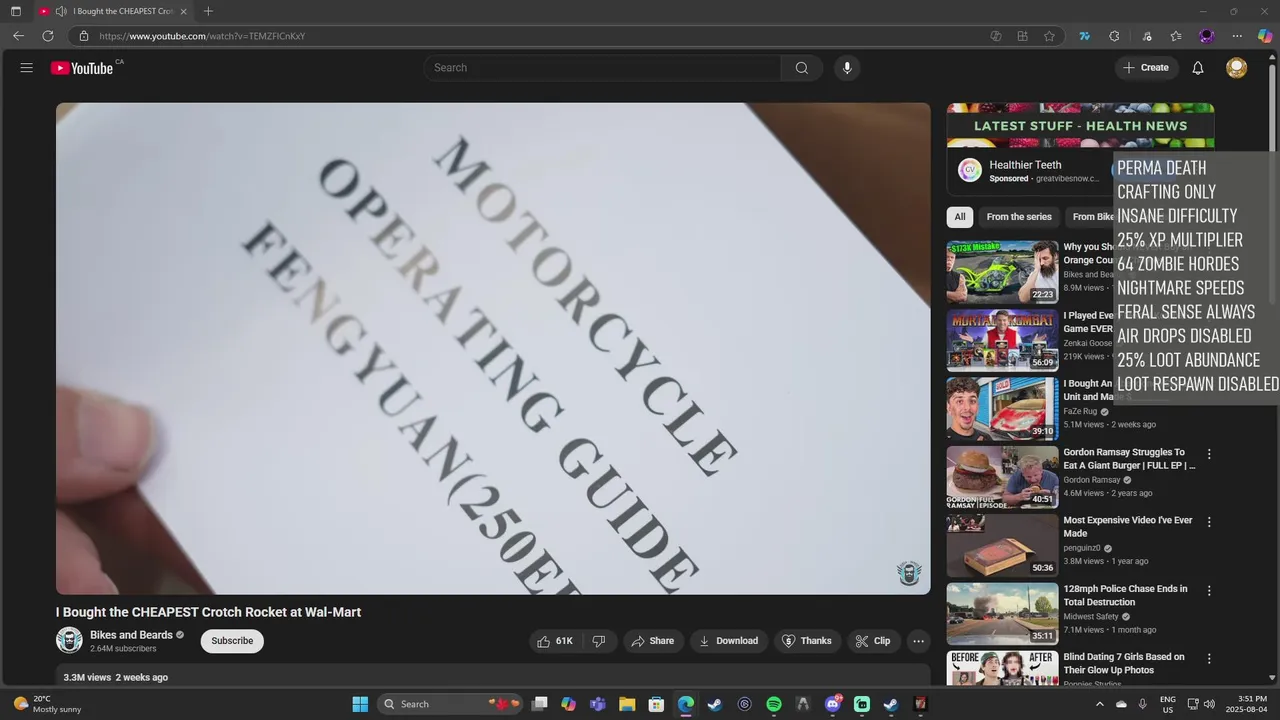The width and height of the screenshot is (1280, 720).
Task: Open options for the penguinz0 video
Action: [x=1209, y=522]
